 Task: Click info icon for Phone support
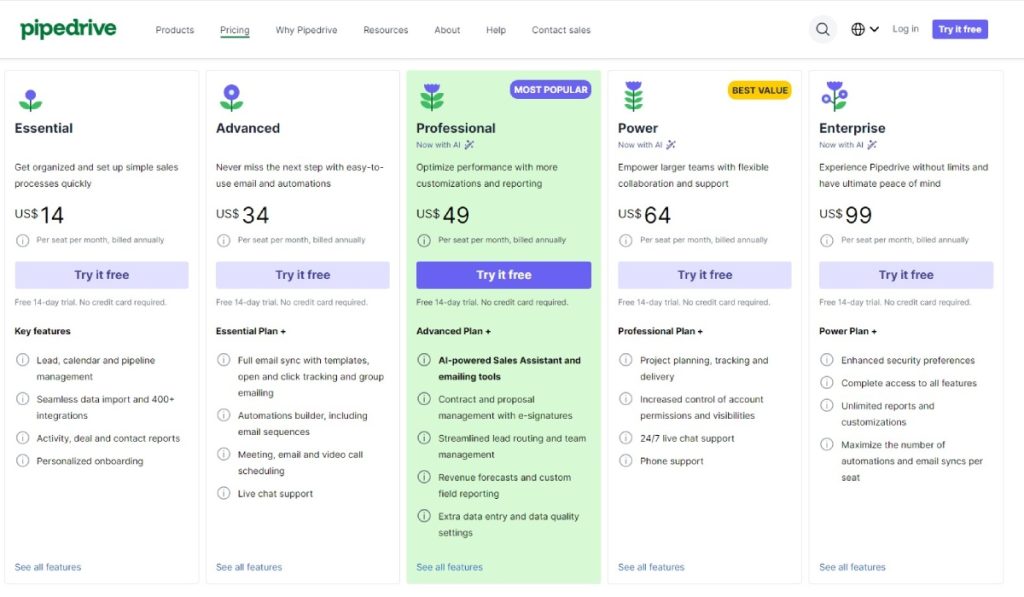click(626, 460)
